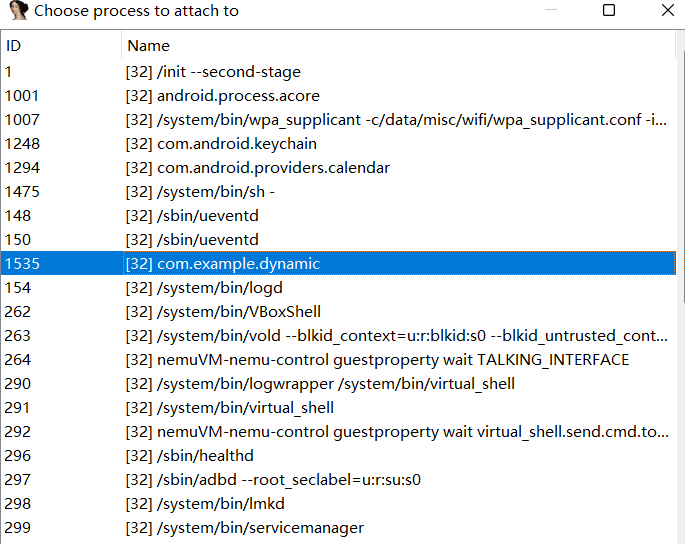Click process ID 297 cell
Screen dimensions: 685x544
pos(18,480)
